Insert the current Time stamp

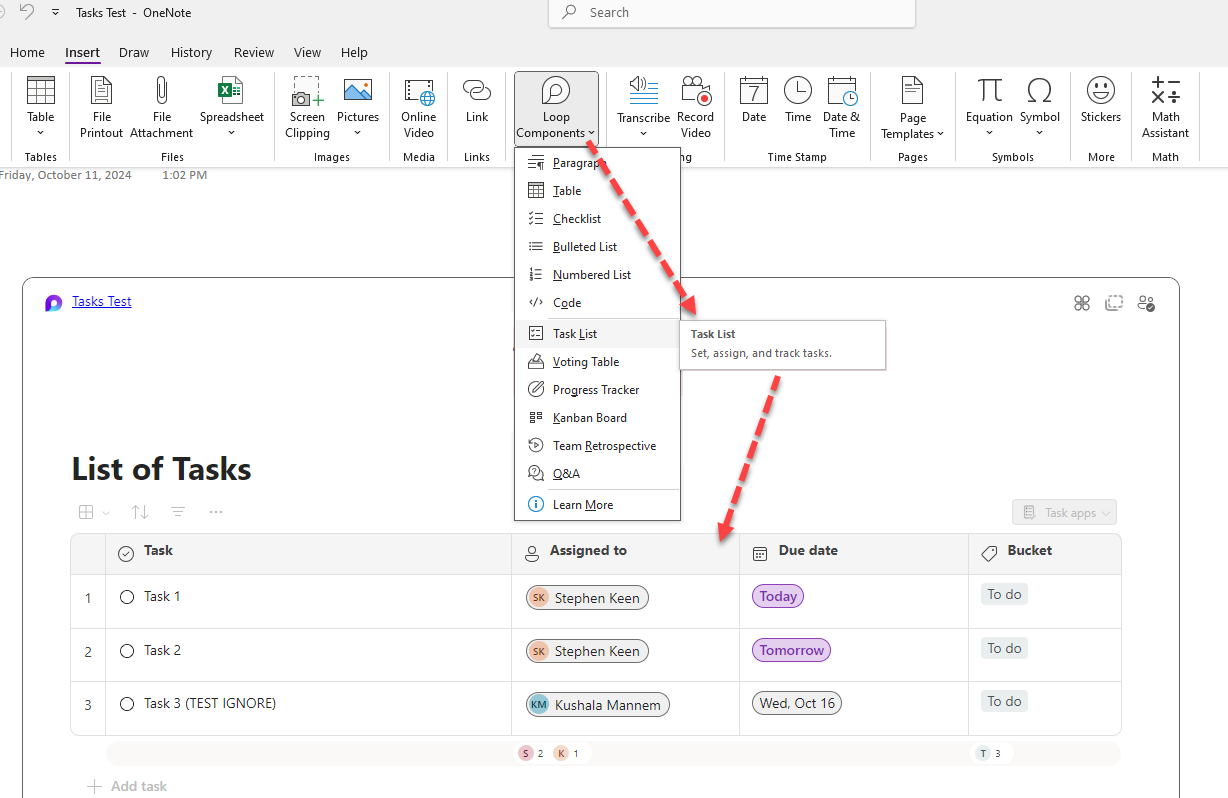click(x=798, y=100)
